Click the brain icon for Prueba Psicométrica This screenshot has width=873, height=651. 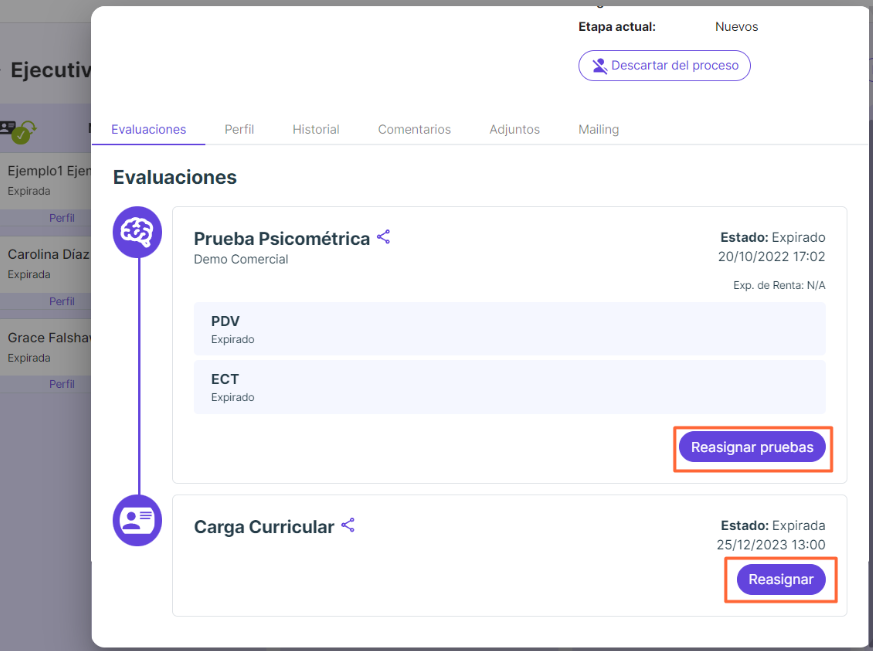138,232
